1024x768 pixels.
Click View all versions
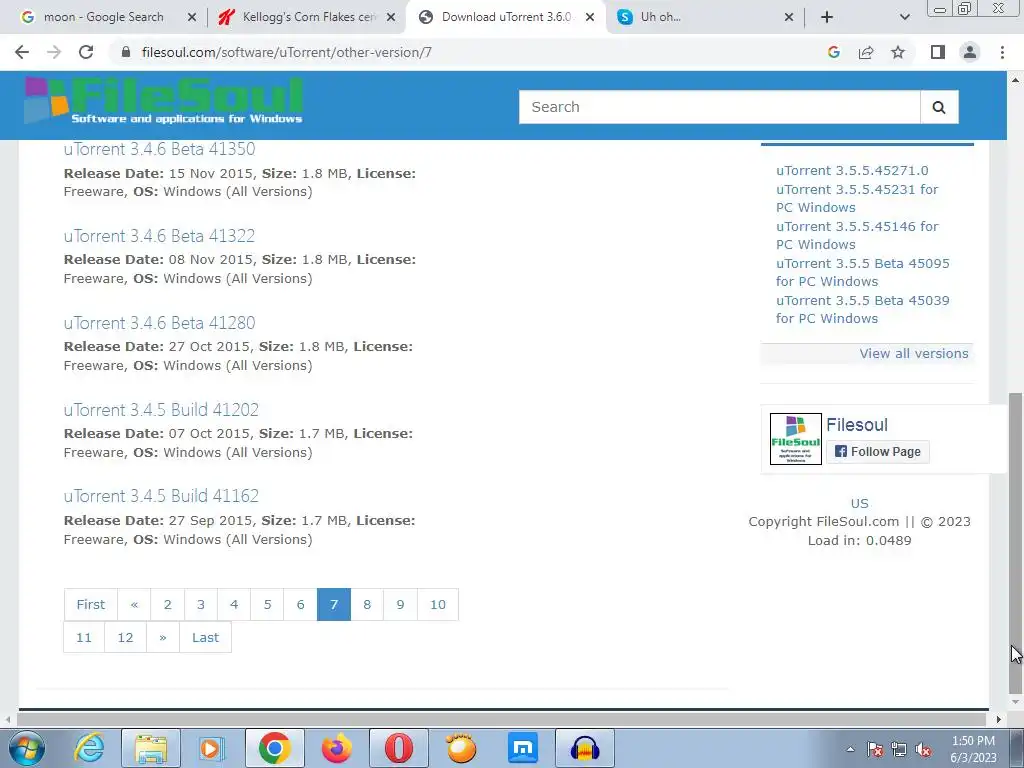coord(914,353)
